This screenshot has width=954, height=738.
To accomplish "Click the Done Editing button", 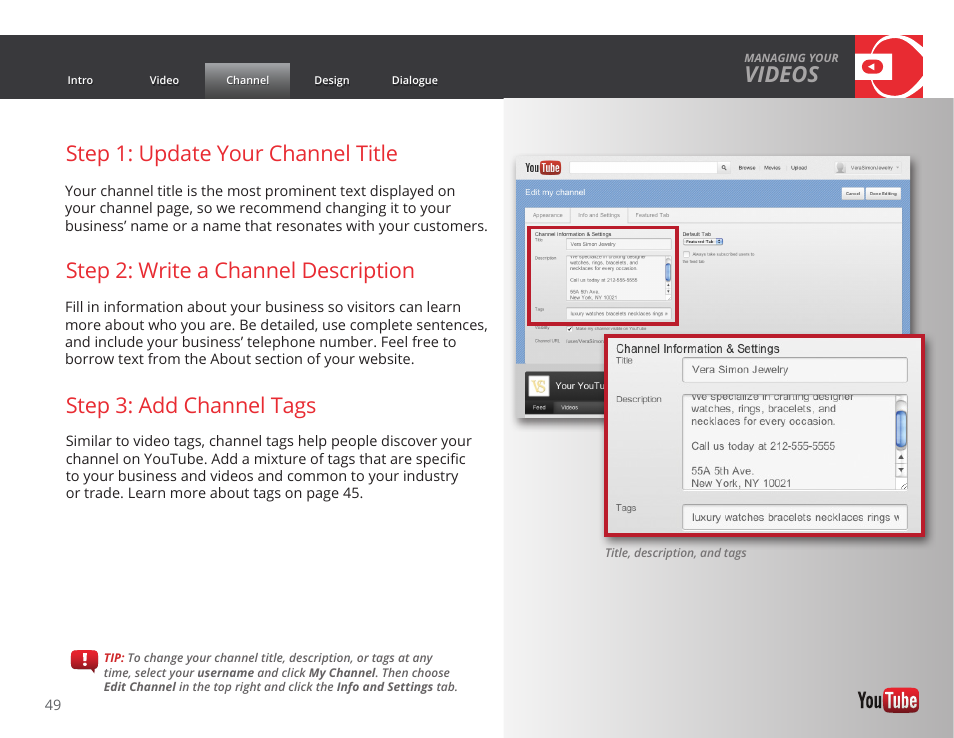I will click(x=883, y=193).
